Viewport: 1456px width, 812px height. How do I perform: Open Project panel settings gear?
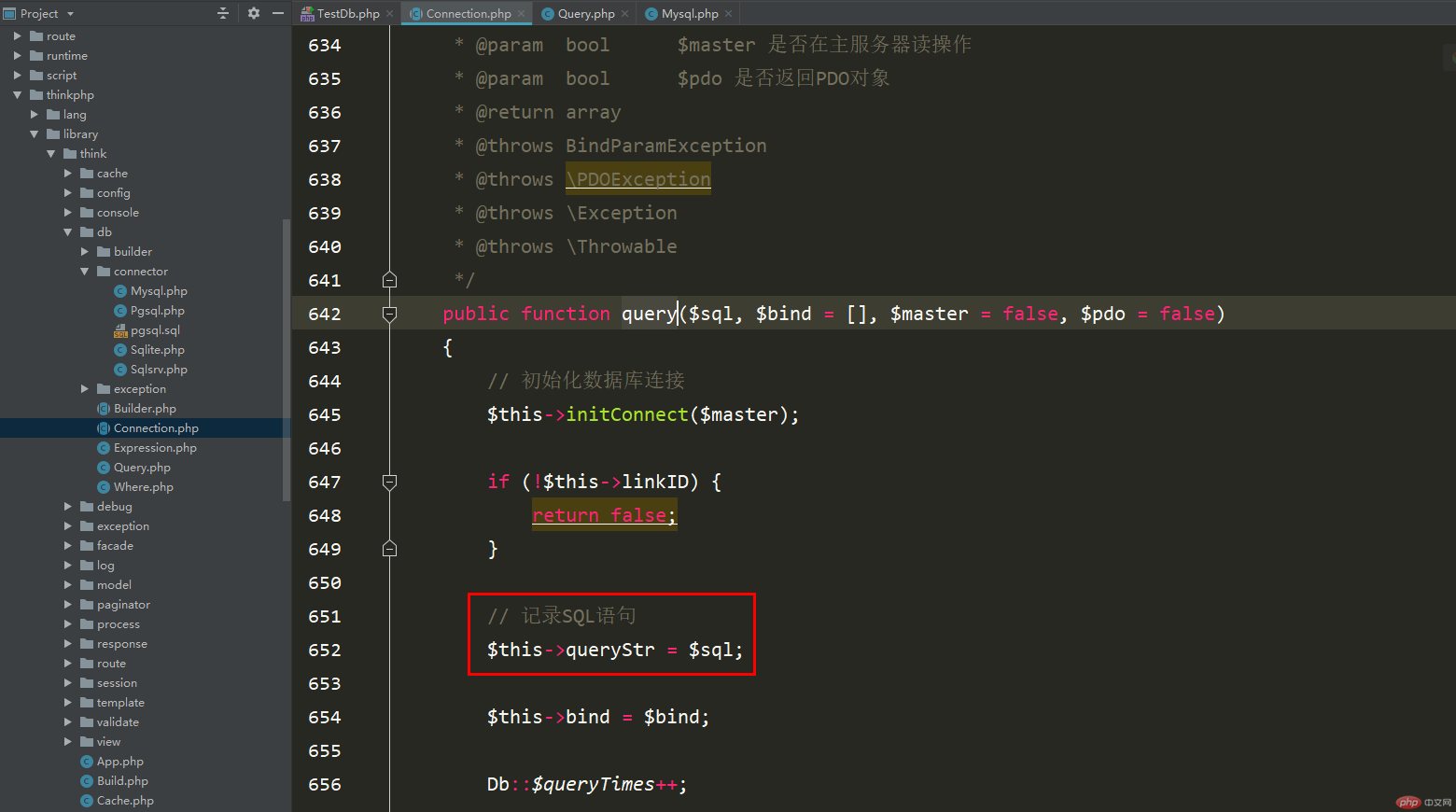coord(253,13)
